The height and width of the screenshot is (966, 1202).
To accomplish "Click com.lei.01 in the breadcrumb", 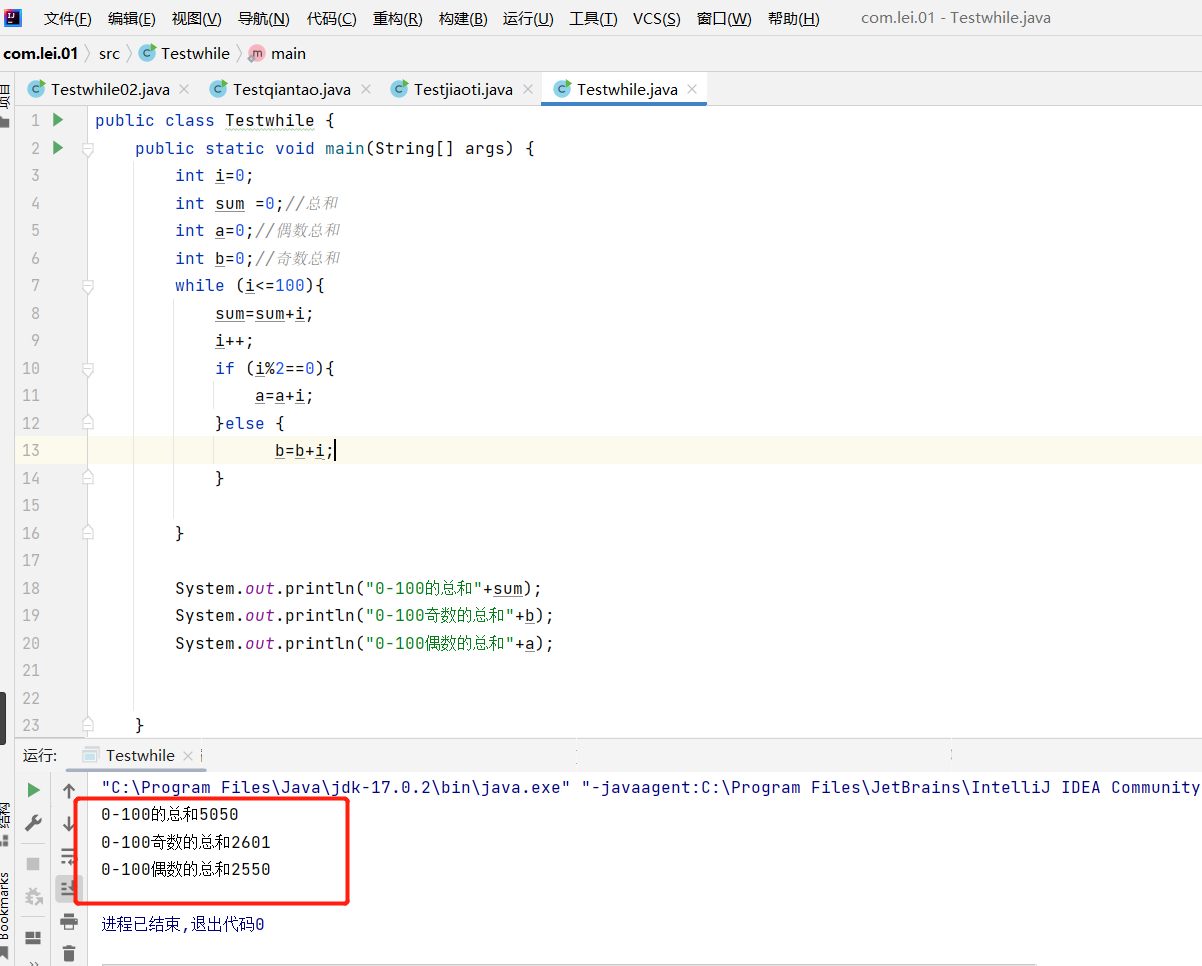I will 40,53.
